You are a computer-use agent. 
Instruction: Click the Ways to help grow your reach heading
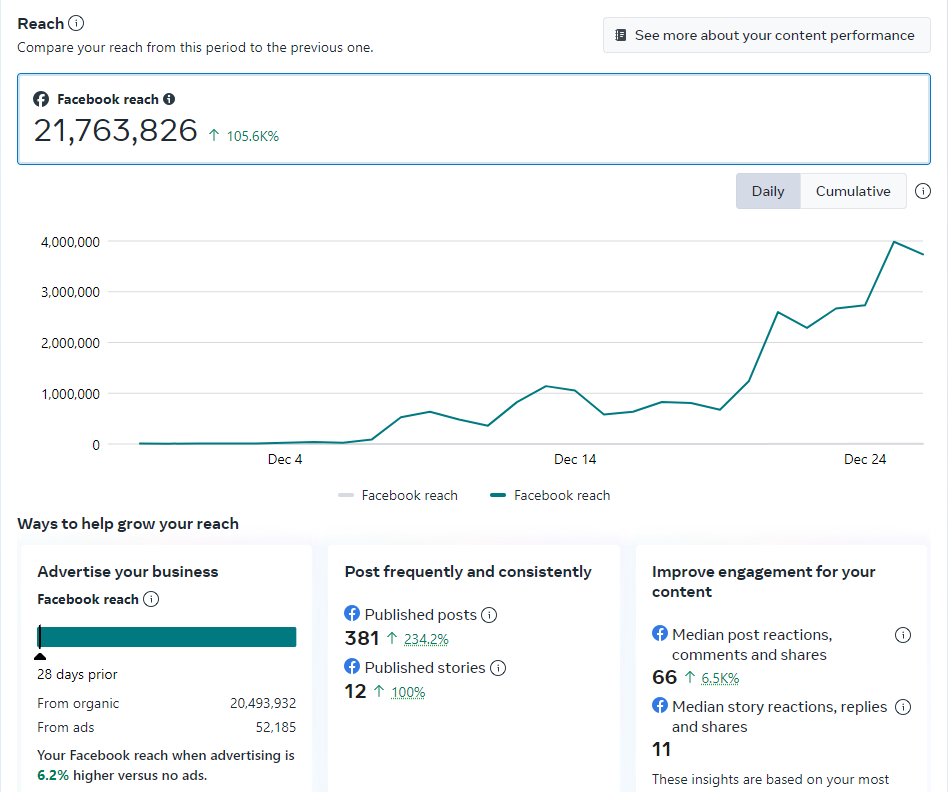[x=128, y=524]
